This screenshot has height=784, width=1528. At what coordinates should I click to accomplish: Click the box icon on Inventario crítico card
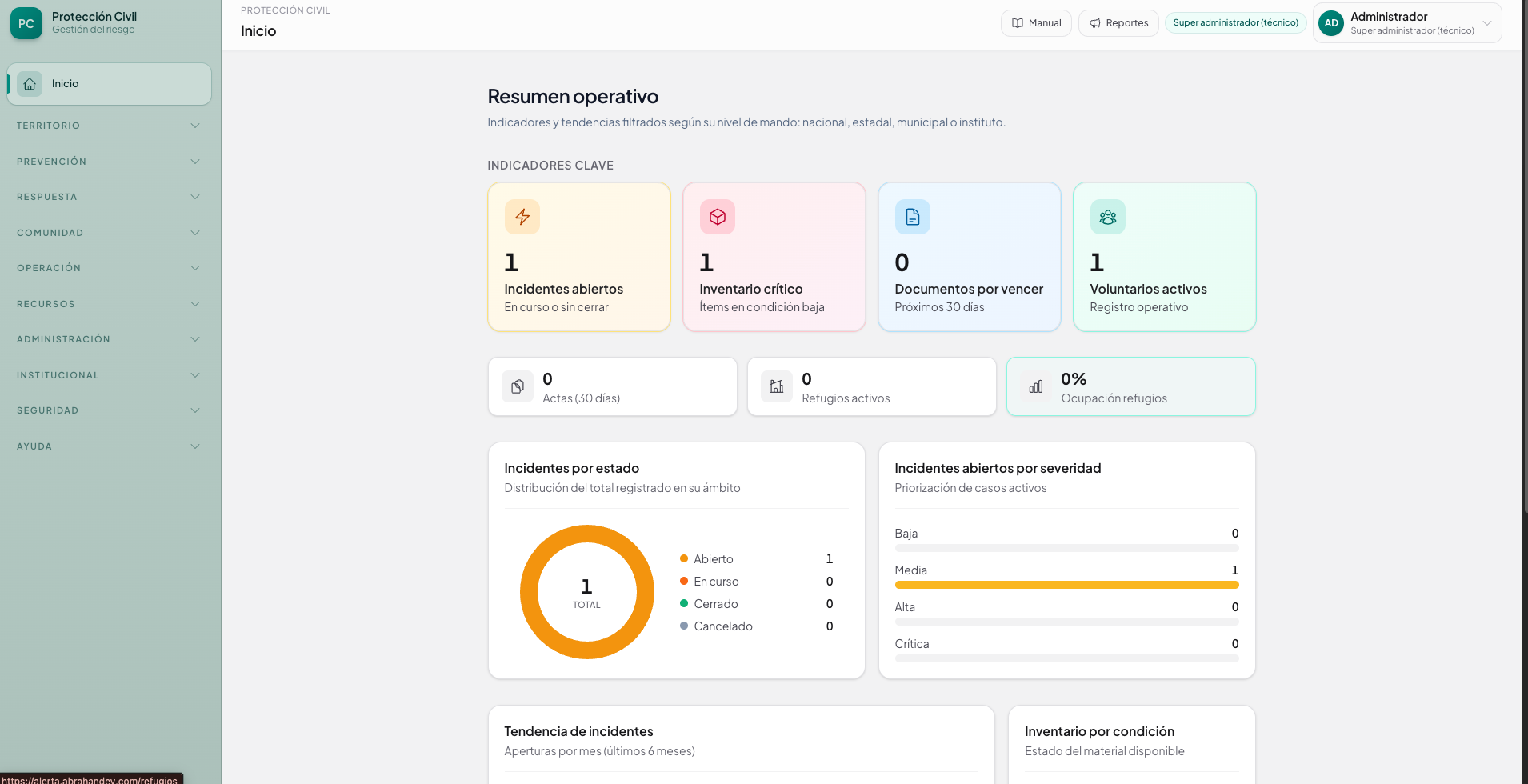pos(718,217)
